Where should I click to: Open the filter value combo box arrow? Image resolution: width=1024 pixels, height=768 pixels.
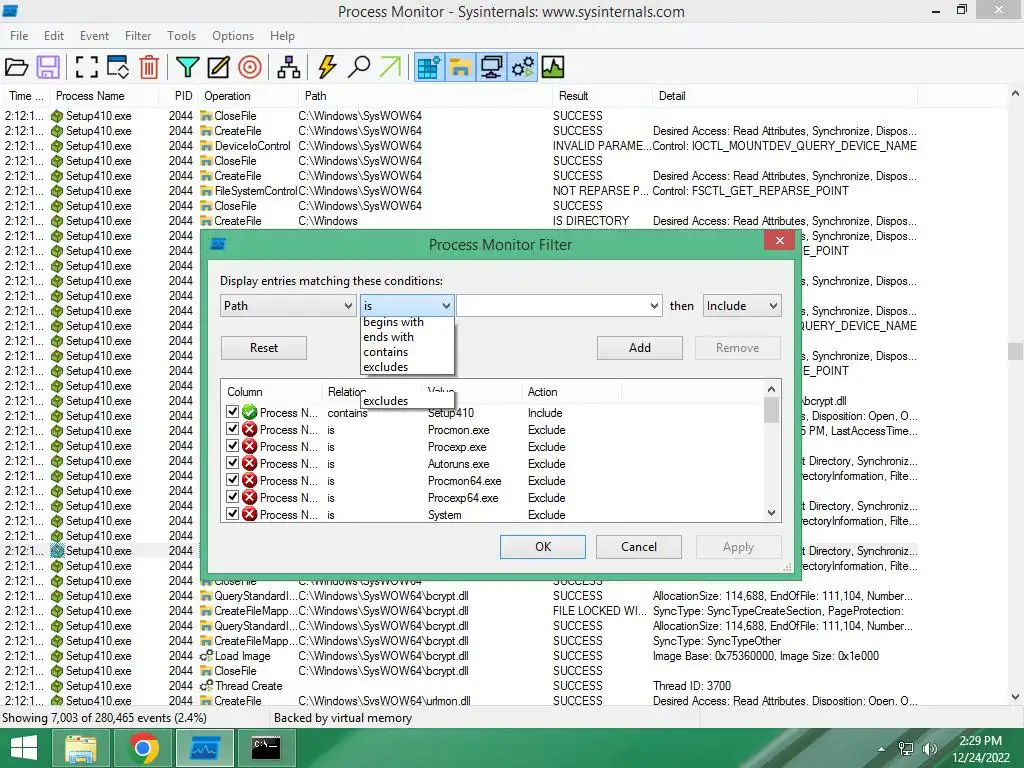[654, 306]
